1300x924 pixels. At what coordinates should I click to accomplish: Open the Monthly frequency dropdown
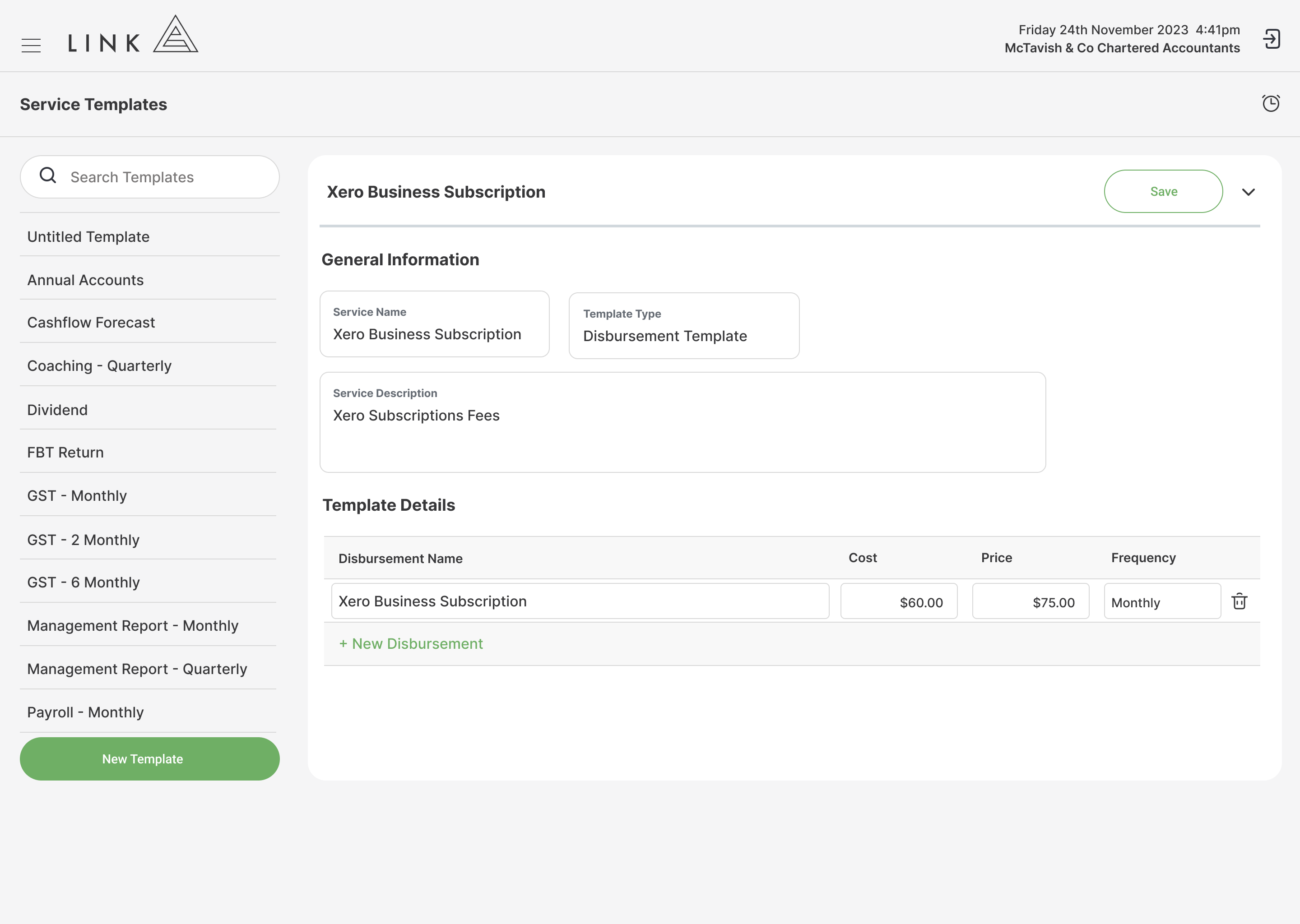pos(1162,601)
